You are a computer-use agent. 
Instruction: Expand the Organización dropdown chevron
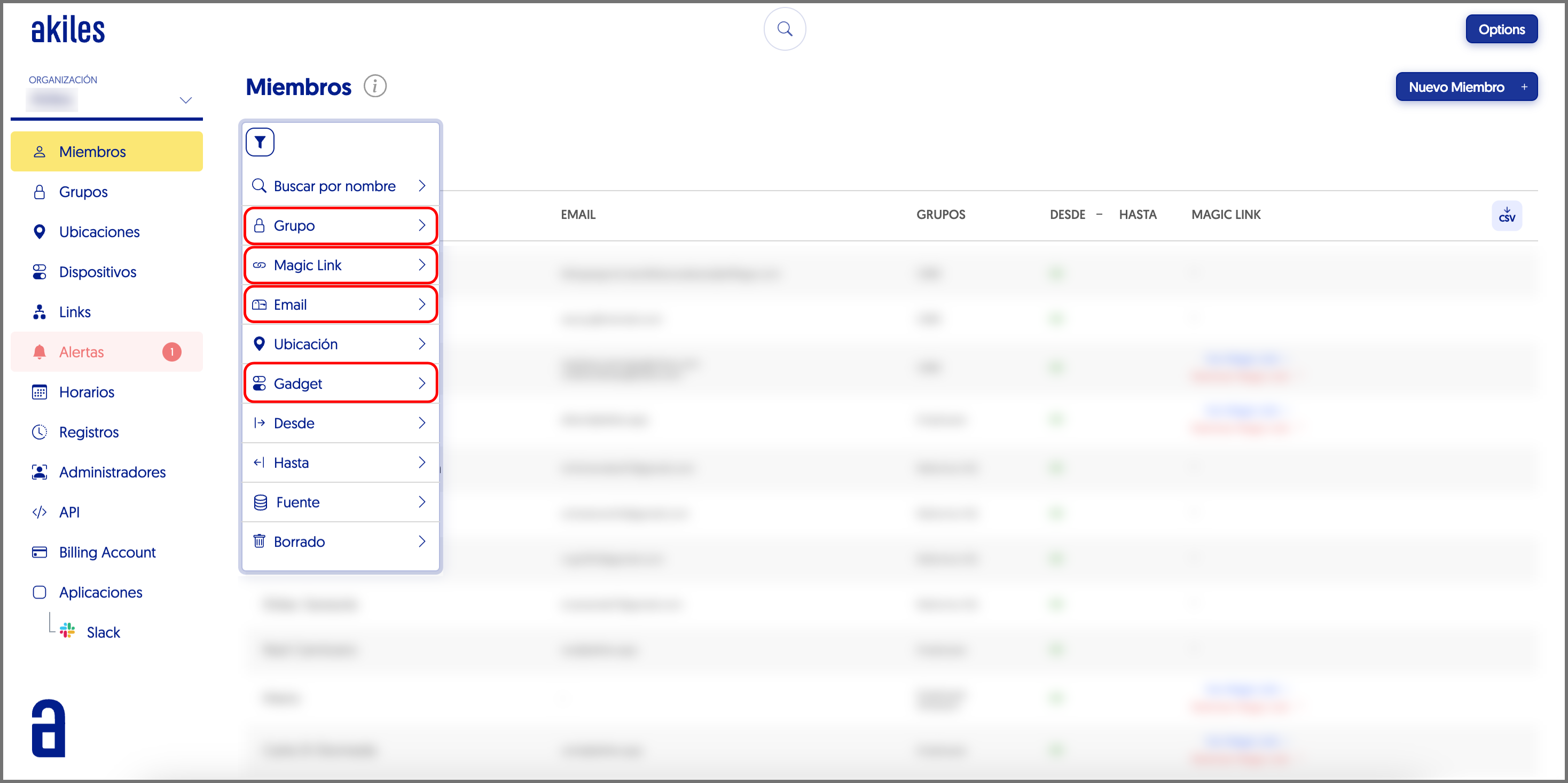tap(186, 100)
